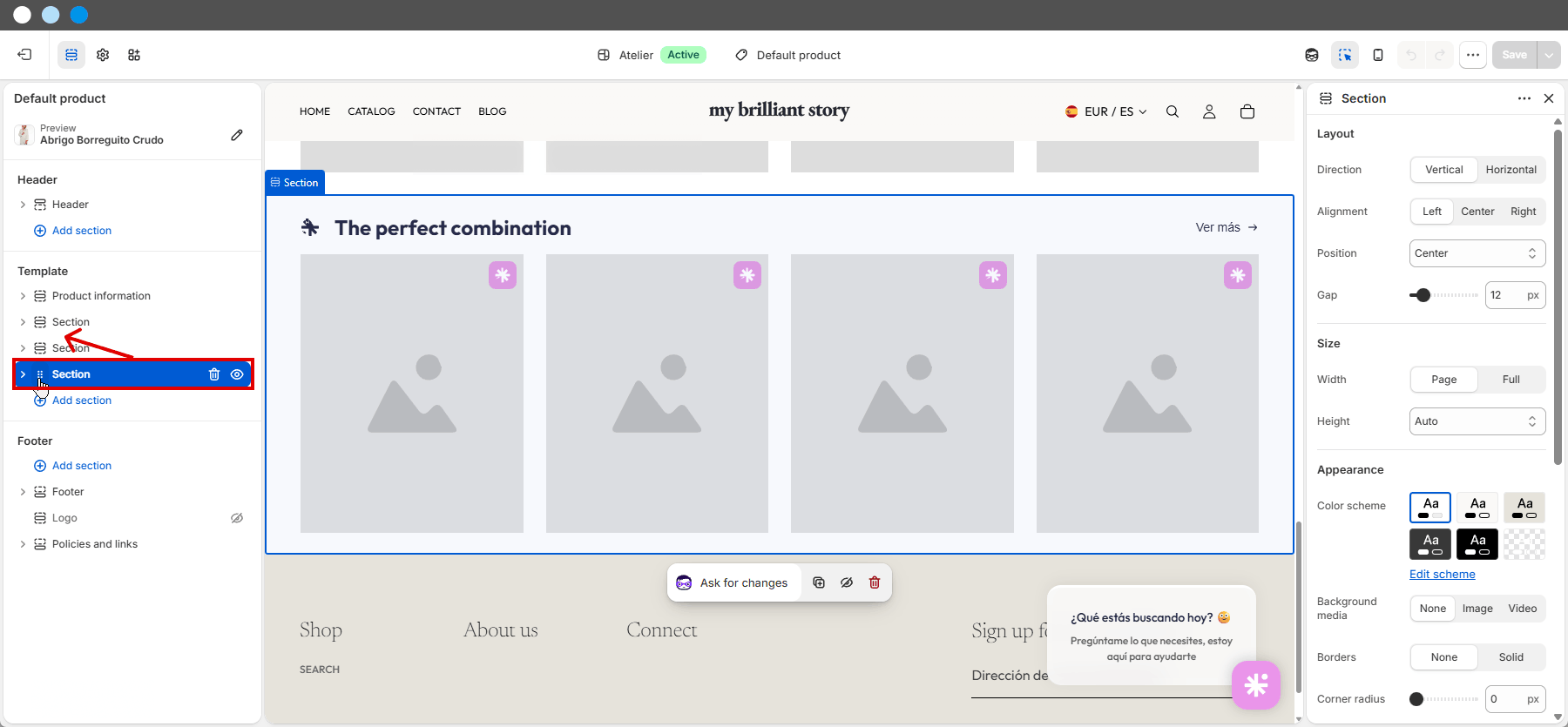Open the Height dropdown
This screenshot has width=1568, height=727.
pos(1477,421)
